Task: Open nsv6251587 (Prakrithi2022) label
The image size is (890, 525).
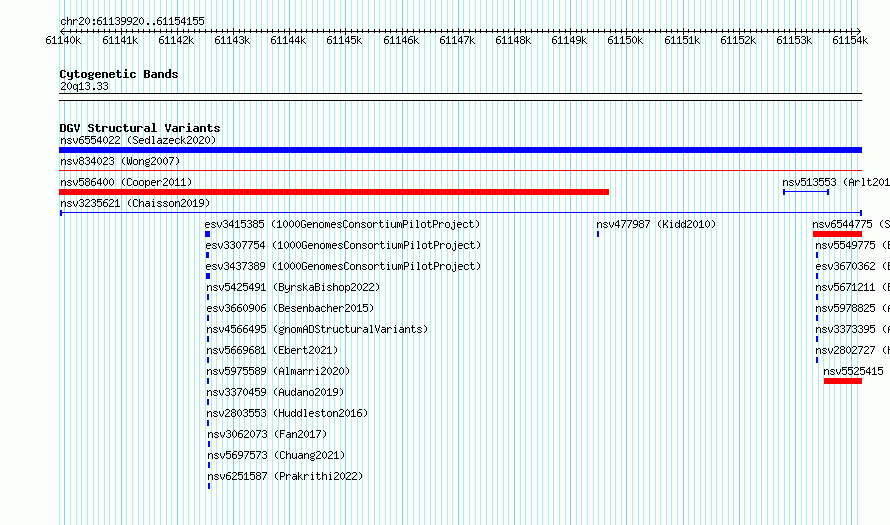Action: 285,476
